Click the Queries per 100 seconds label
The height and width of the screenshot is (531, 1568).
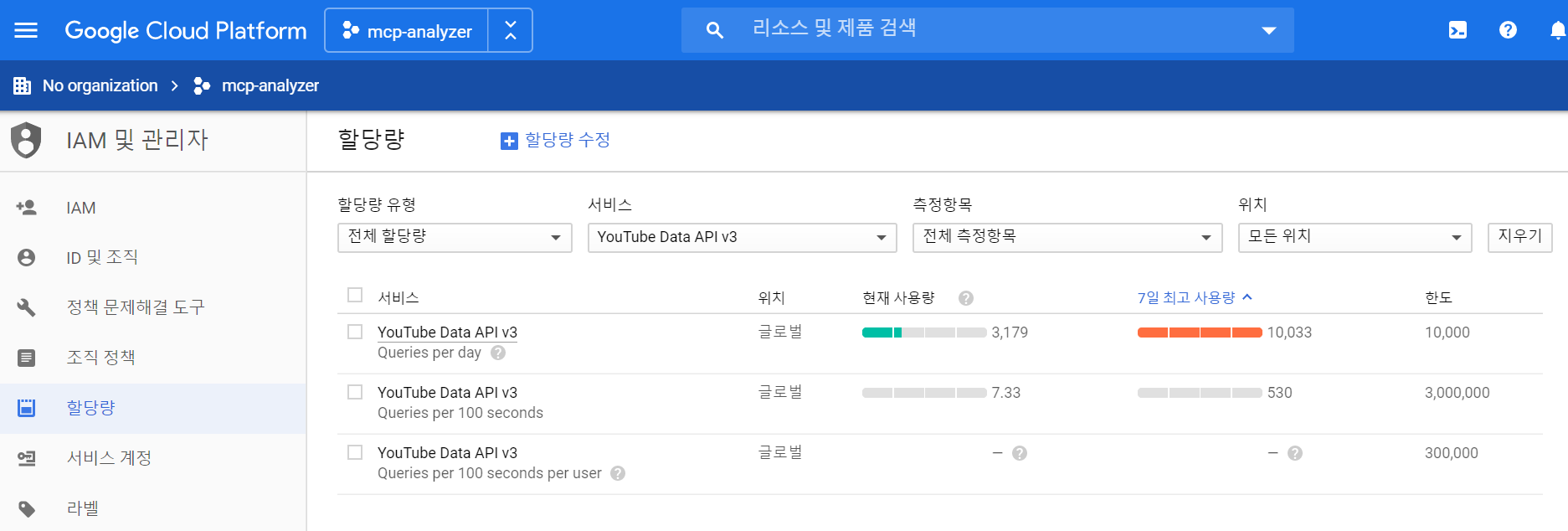[x=460, y=413]
